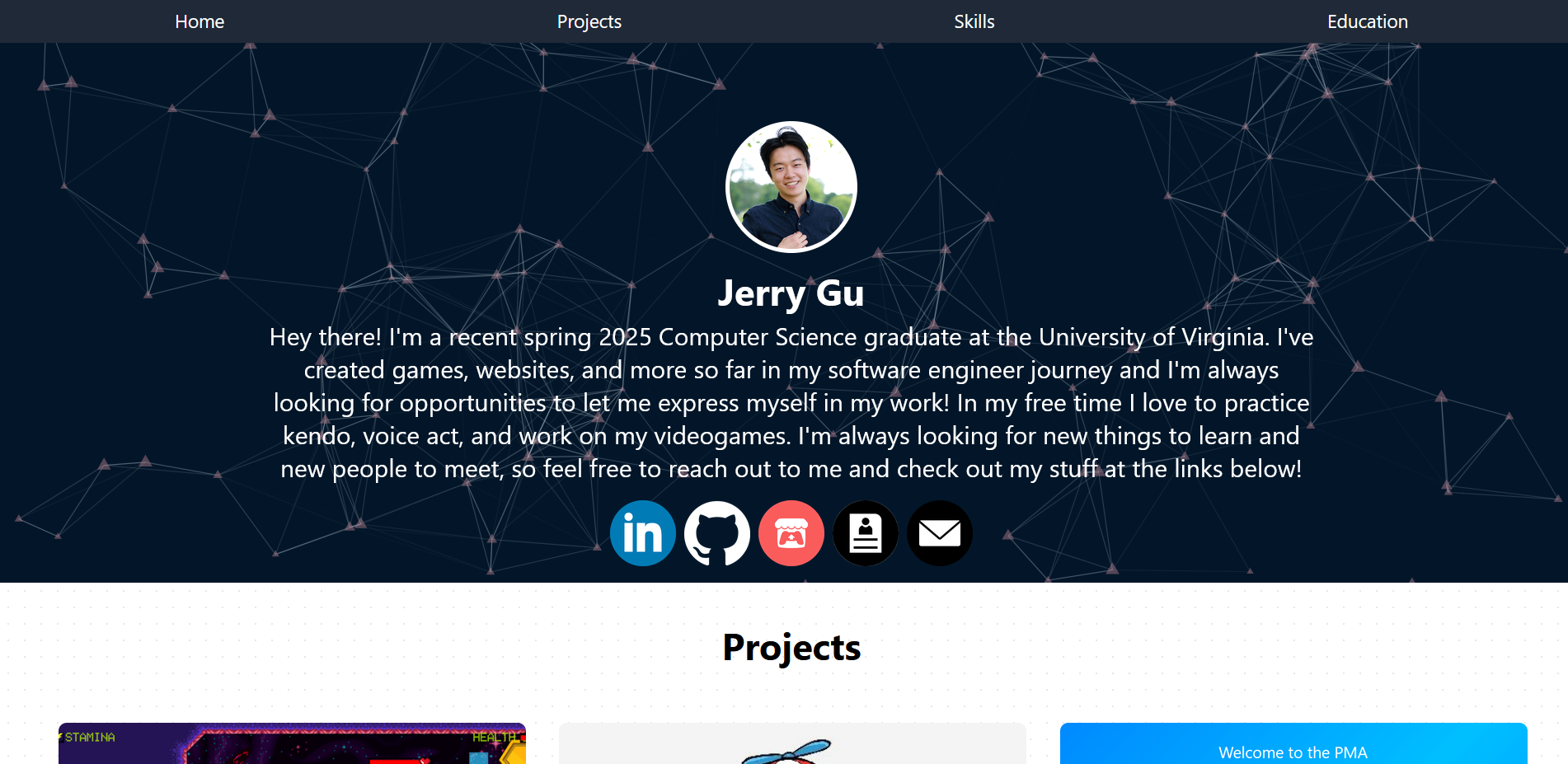The width and height of the screenshot is (1568, 764).
Task: Click the 'Jerry Gu' name heading
Action: click(x=791, y=293)
